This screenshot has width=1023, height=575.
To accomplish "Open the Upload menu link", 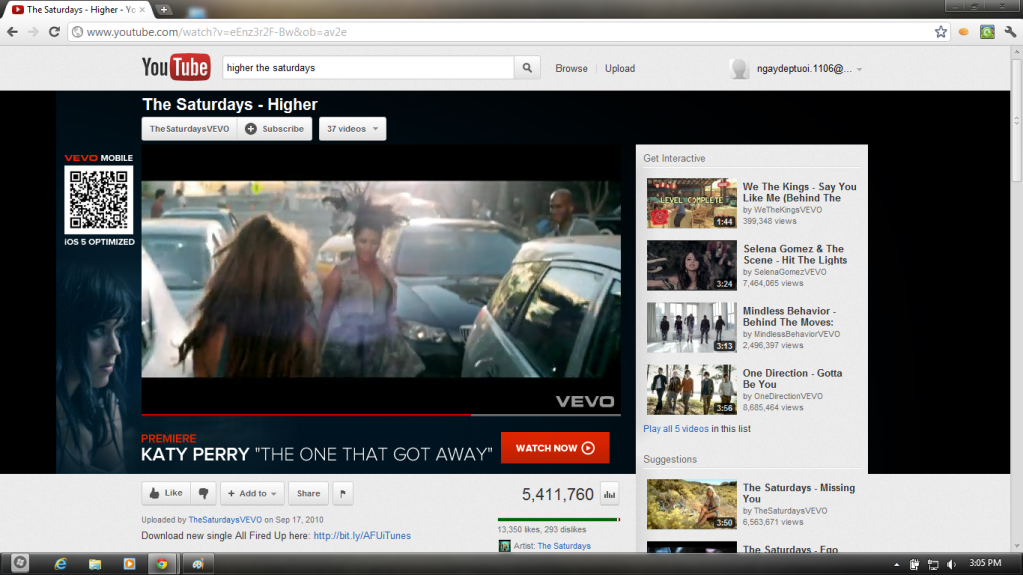I will coord(619,68).
